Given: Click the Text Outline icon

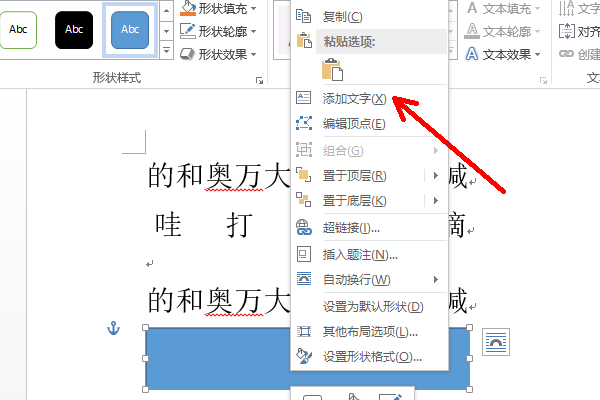Looking at the screenshot, I should coord(472,31).
